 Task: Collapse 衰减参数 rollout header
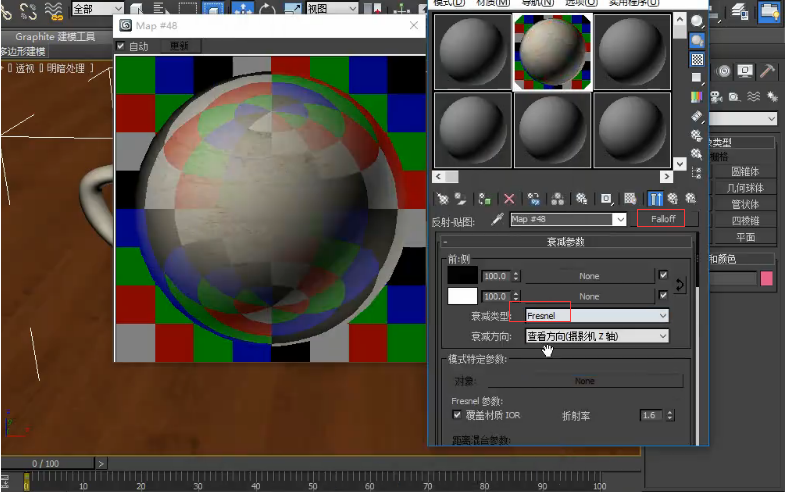pyautogui.click(x=566, y=242)
